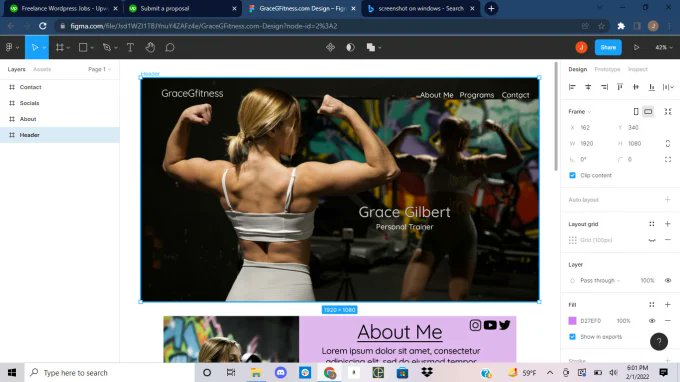680x382 pixels.
Task: Align selection bottom
Action: [x=652, y=87]
